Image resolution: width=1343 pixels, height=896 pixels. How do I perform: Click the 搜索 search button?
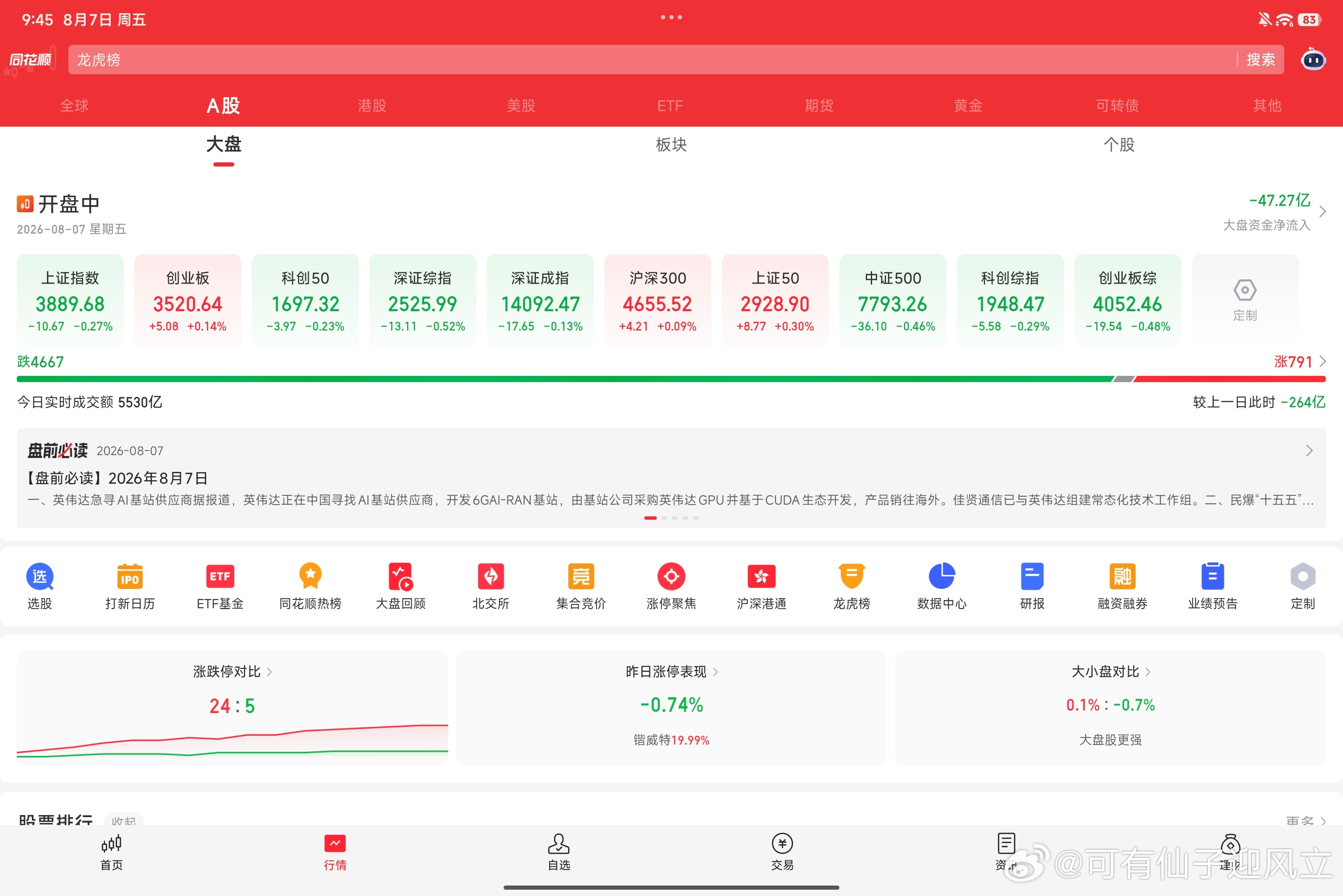click(x=1261, y=60)
